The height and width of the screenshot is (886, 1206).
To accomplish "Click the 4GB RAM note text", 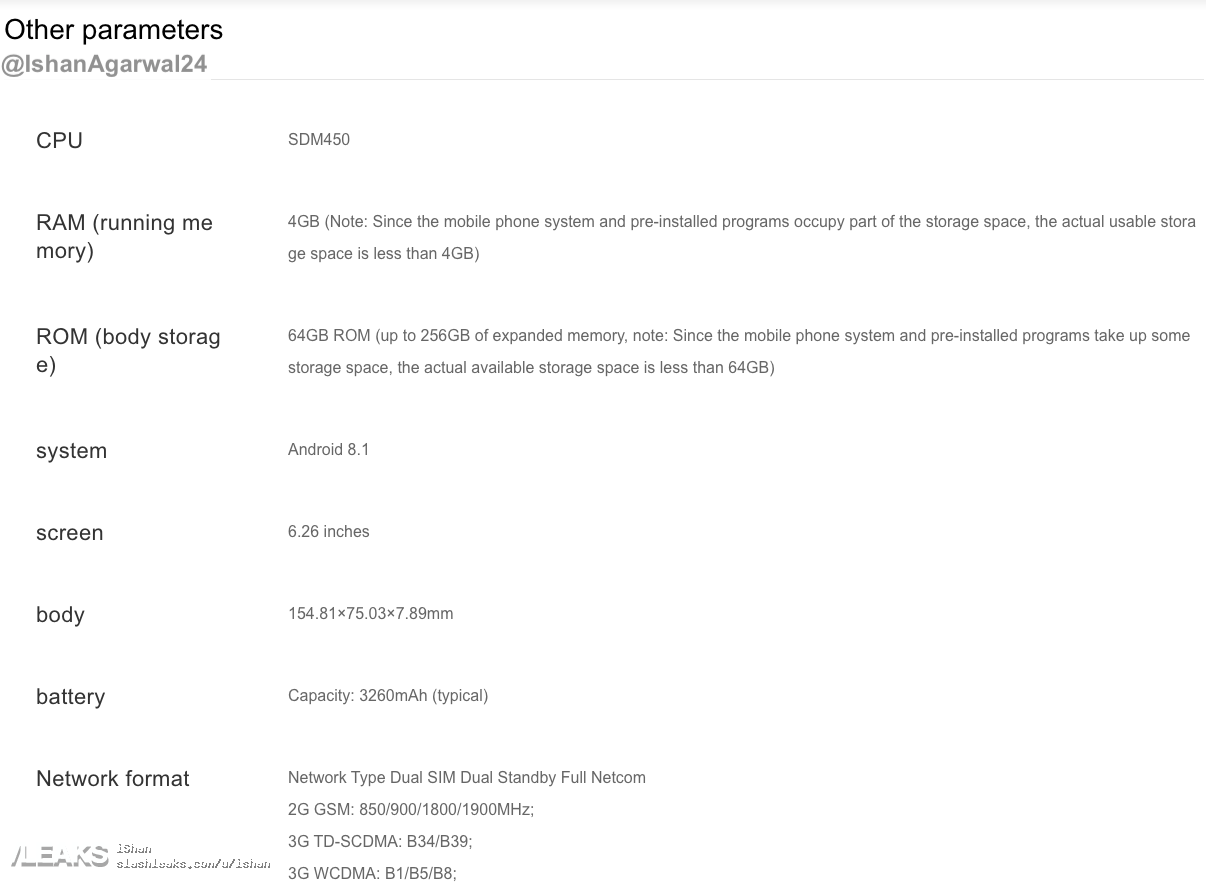I will coord(742,238).
